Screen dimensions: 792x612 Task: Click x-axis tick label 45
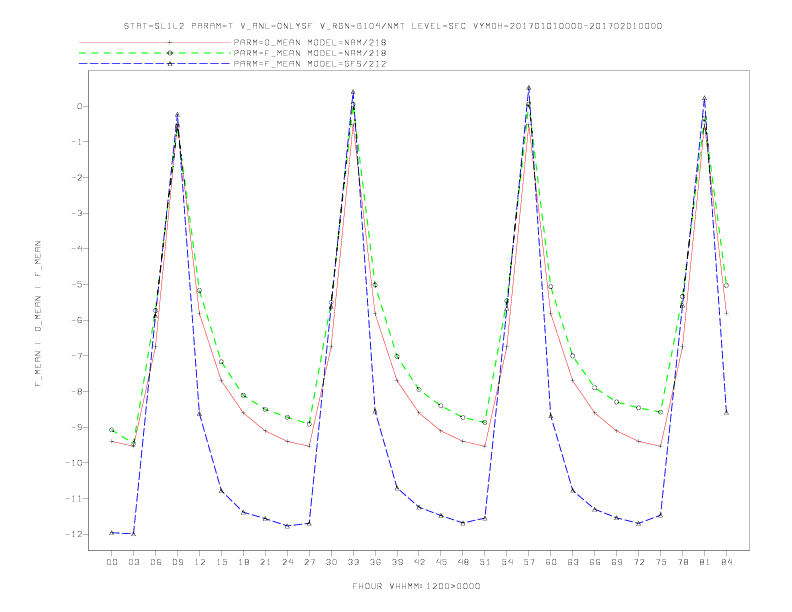[441, 562]
